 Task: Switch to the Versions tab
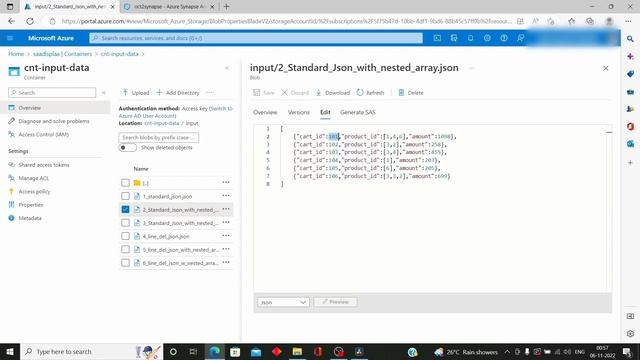(298, 112)
